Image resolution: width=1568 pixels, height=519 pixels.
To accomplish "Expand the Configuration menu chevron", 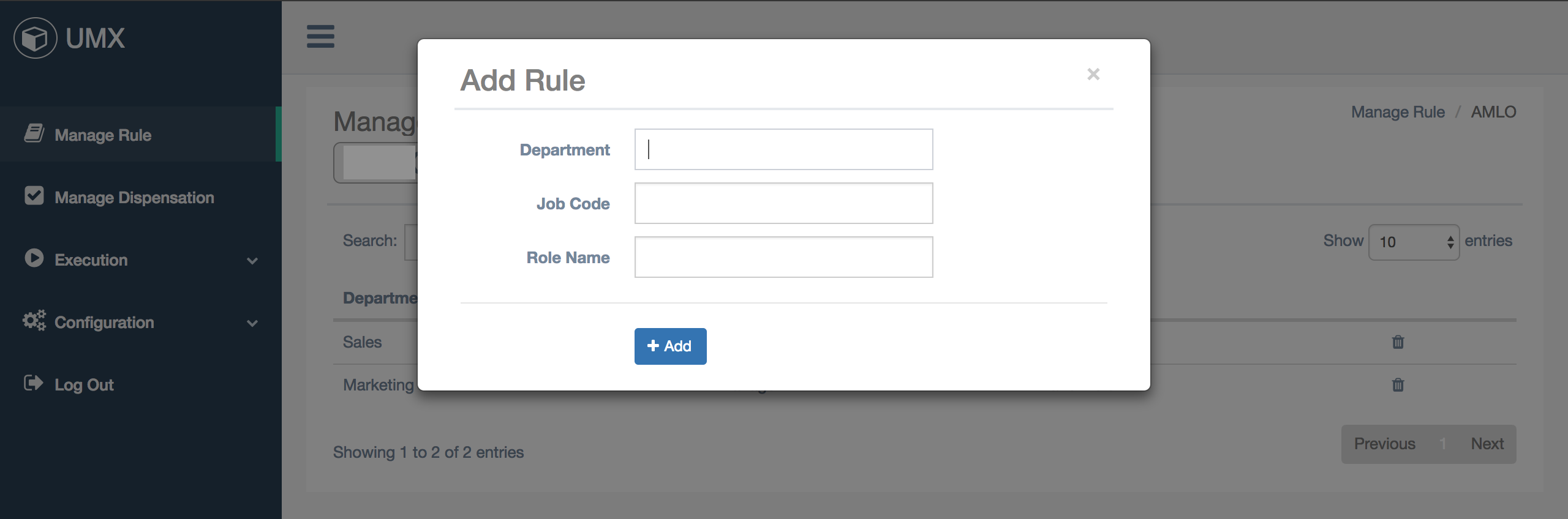I will pyautogui.click(x=252, y=323).
